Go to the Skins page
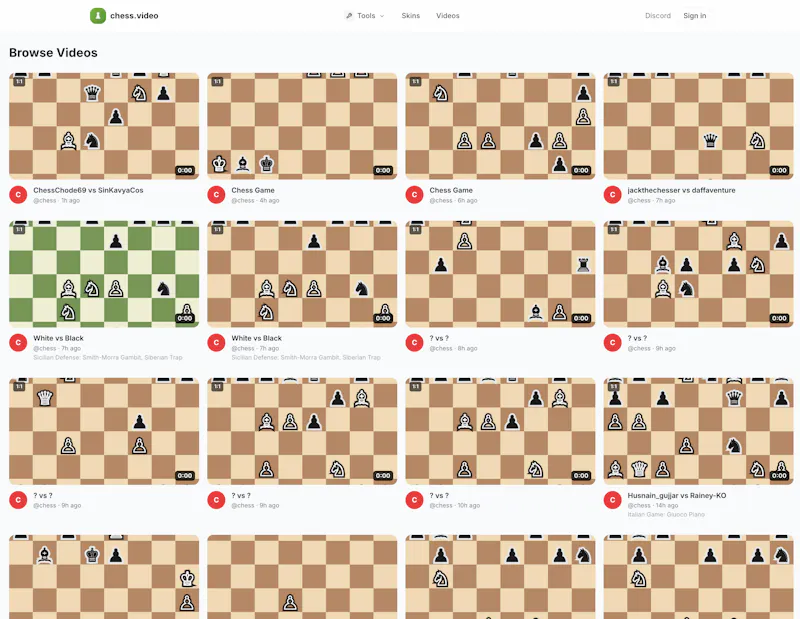This screenshot has width=800, height=619. 410,16
